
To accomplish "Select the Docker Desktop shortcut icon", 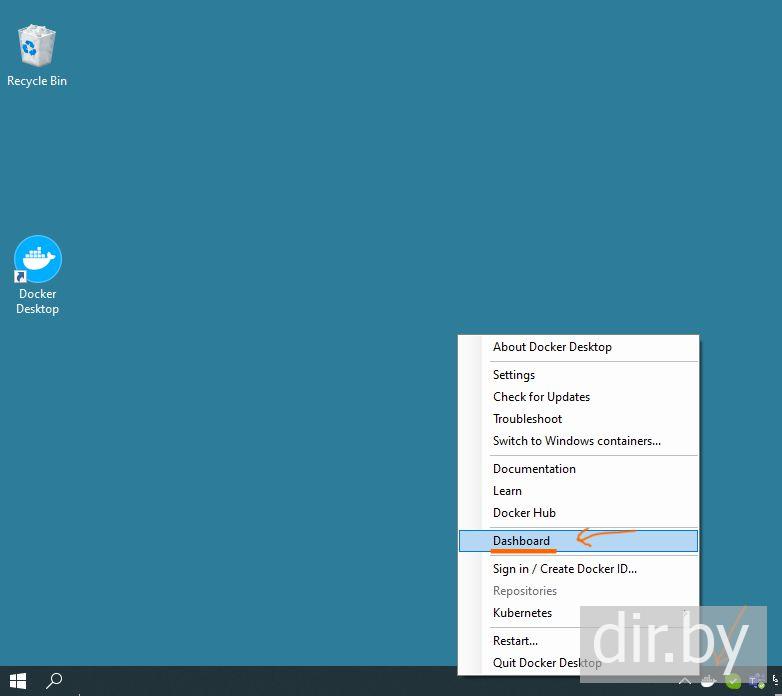I will click(x=37, y=274).
